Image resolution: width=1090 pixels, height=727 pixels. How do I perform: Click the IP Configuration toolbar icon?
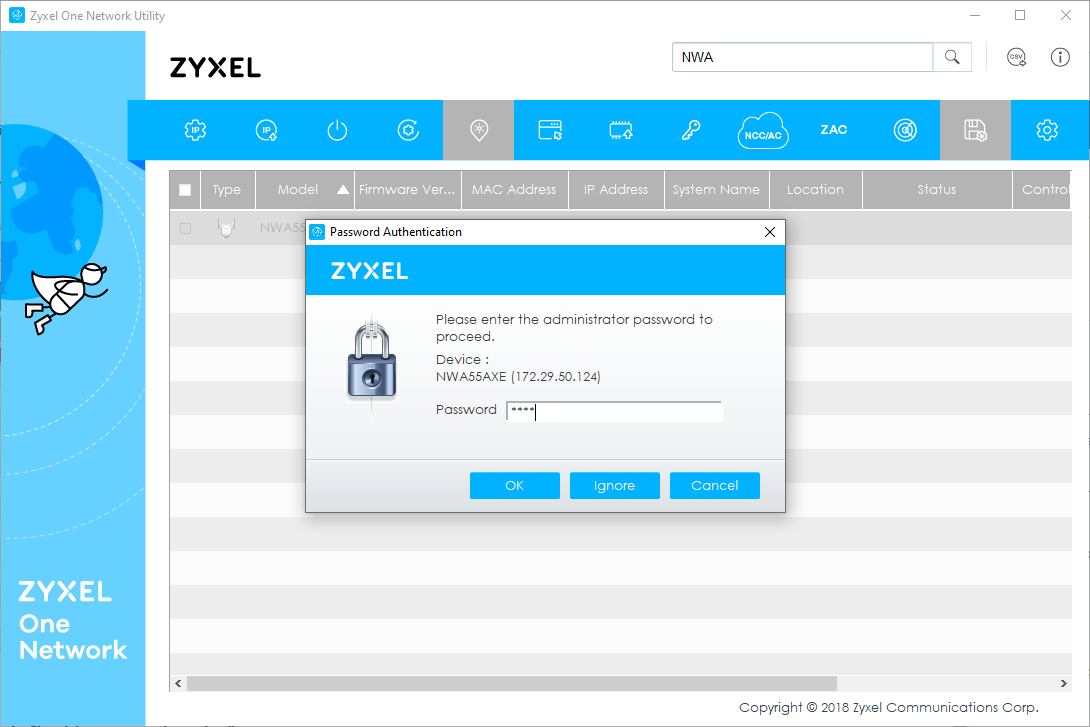pyautogui.click(x=196, y=130)
